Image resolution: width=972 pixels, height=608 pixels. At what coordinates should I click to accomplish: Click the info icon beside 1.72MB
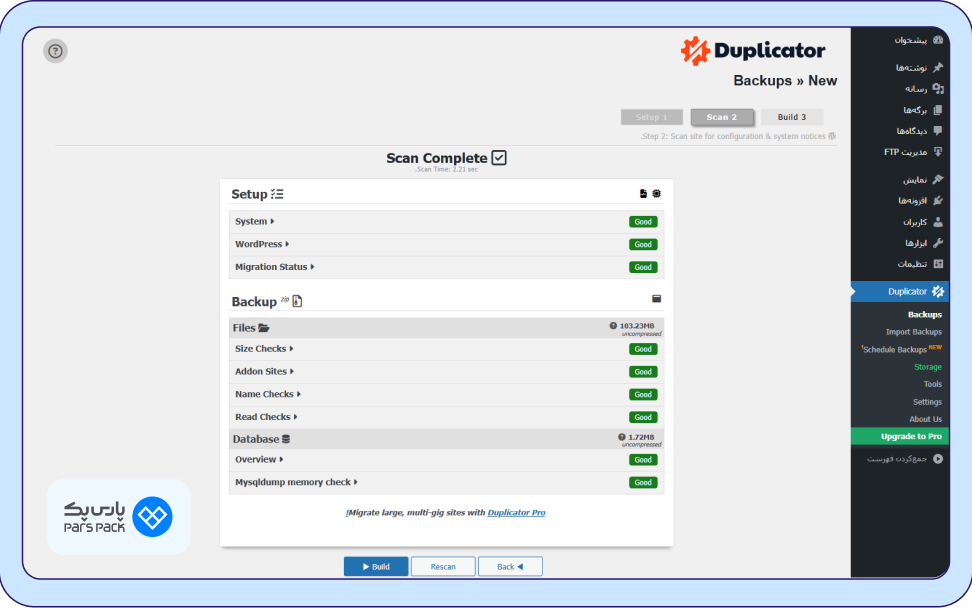[x=622, y=437]
